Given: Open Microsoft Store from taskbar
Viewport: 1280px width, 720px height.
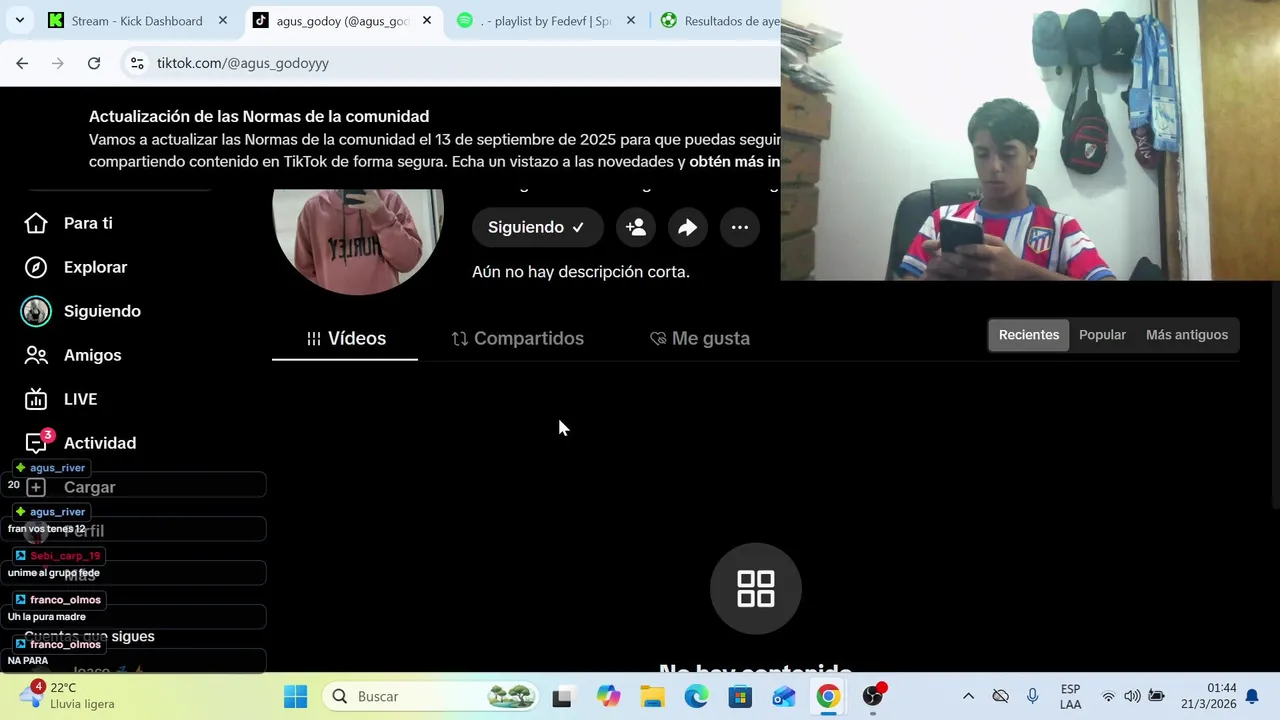Looking at the screenshot, I should [740, 696].
